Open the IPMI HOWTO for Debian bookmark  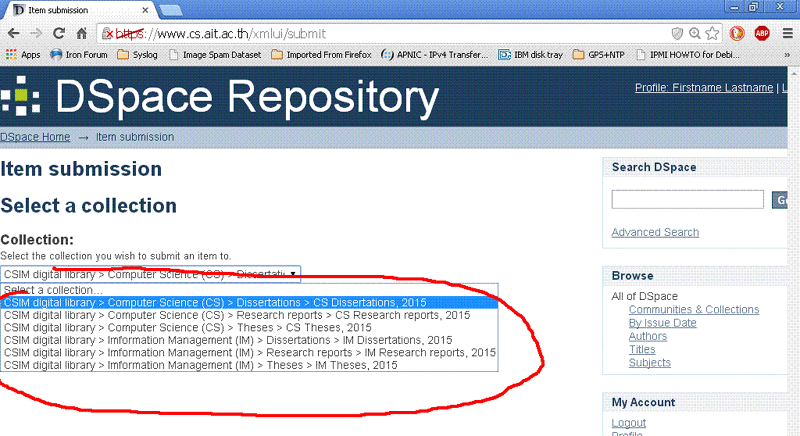[x=687, y=55]
